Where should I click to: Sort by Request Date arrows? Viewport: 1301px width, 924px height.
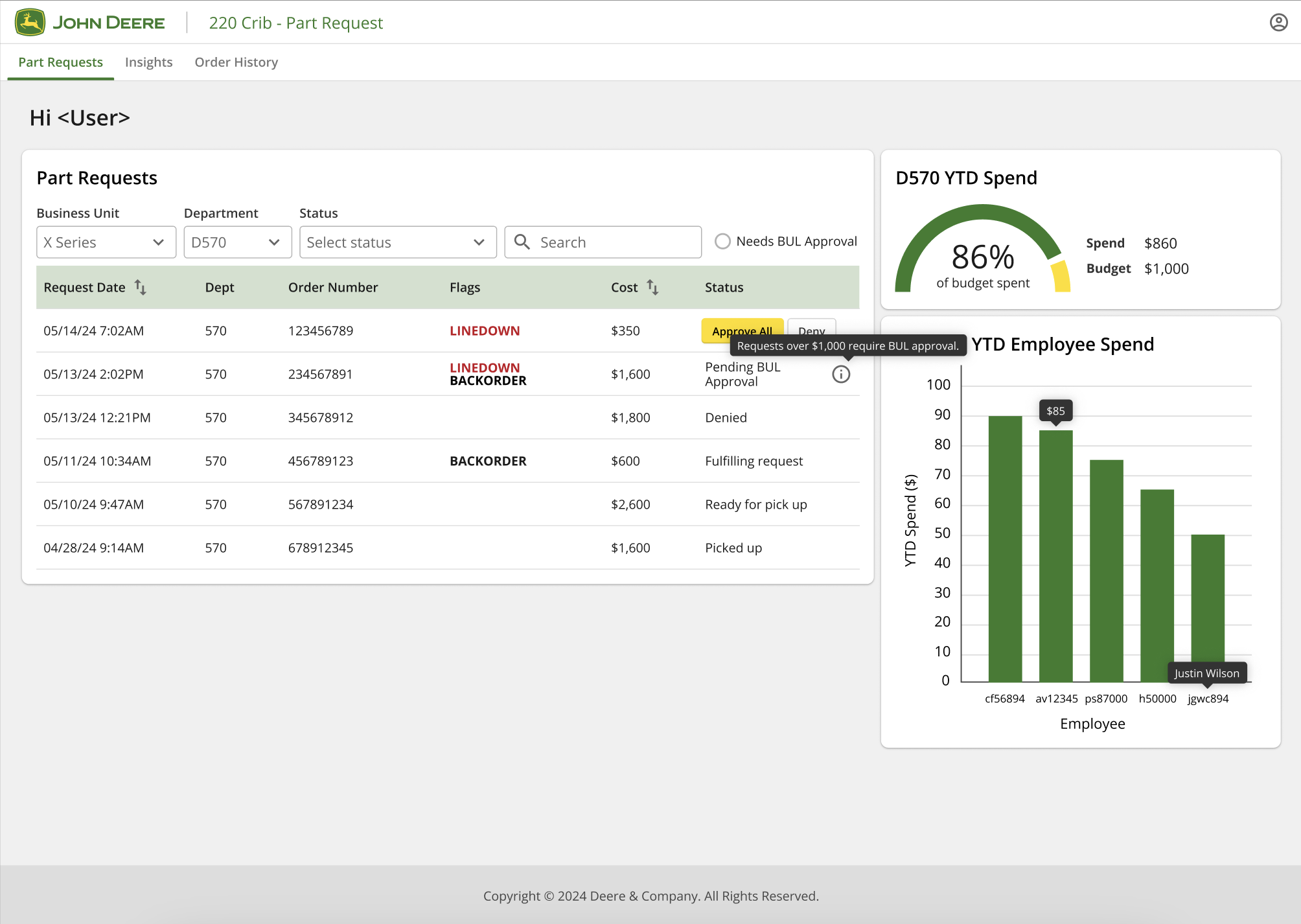click(x=141, y=287)
